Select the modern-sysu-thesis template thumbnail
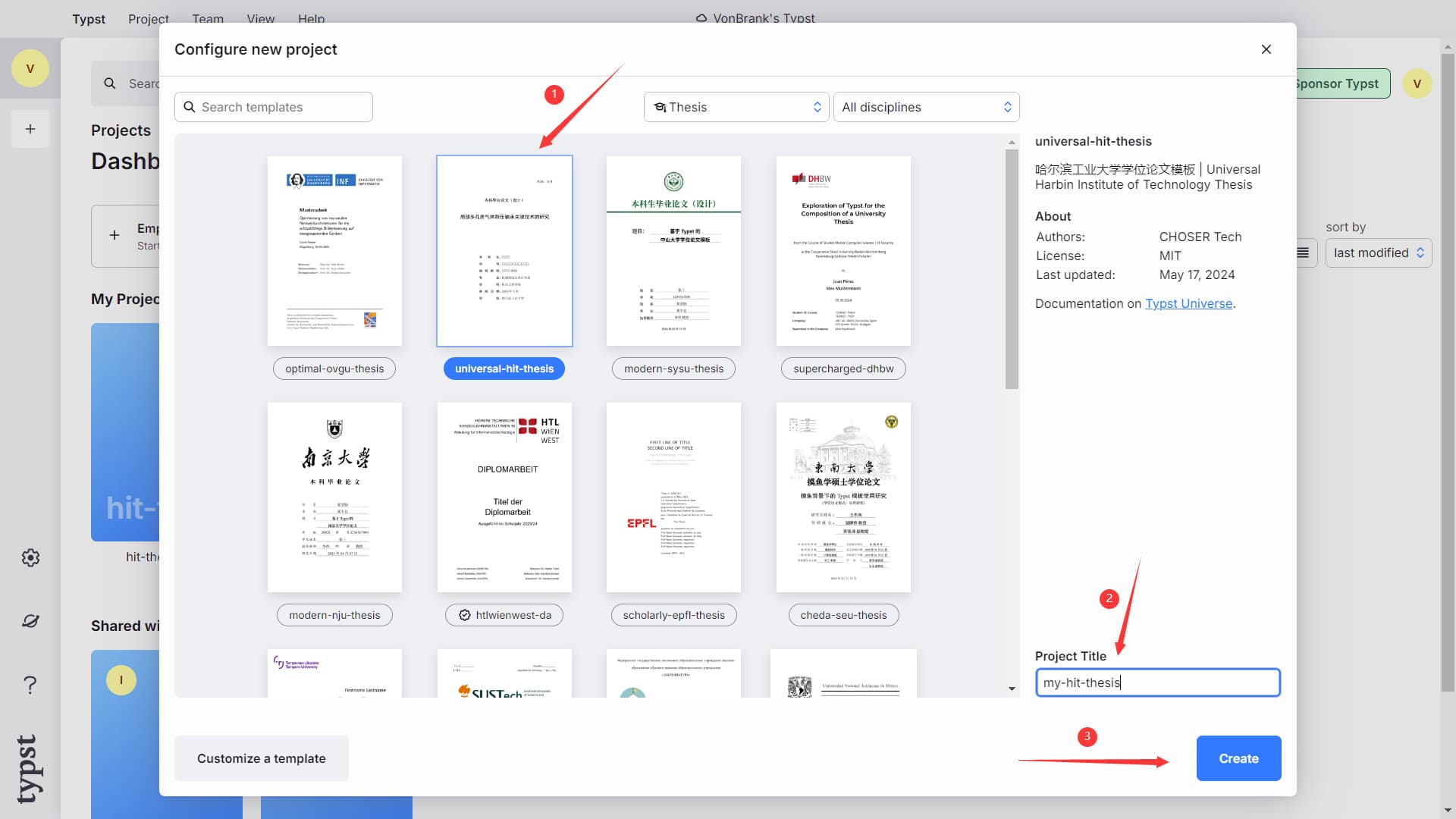The image size is (1456, 819). 673,251
